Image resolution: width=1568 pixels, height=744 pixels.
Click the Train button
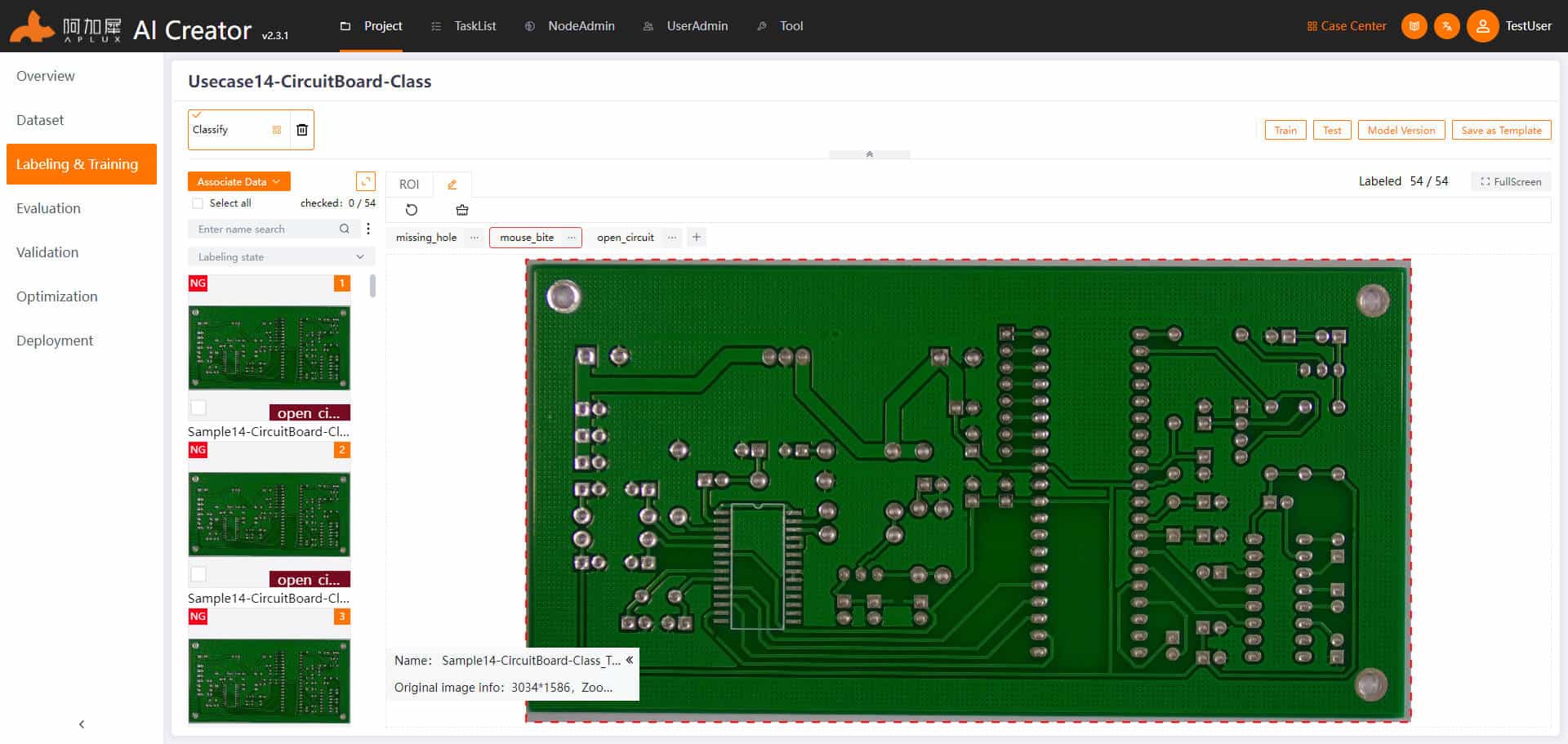(1285, 131)
